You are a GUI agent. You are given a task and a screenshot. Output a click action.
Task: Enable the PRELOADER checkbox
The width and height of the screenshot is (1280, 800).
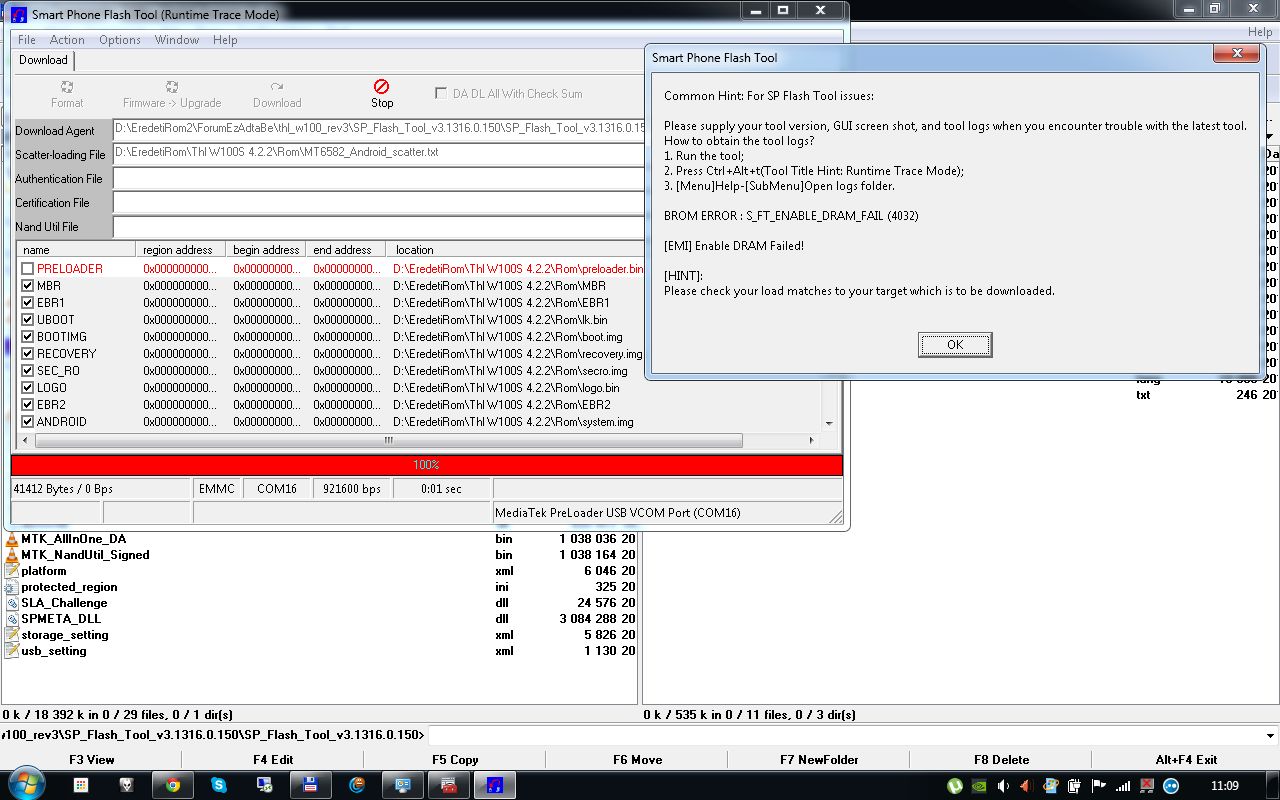click(x=28, y=269)
